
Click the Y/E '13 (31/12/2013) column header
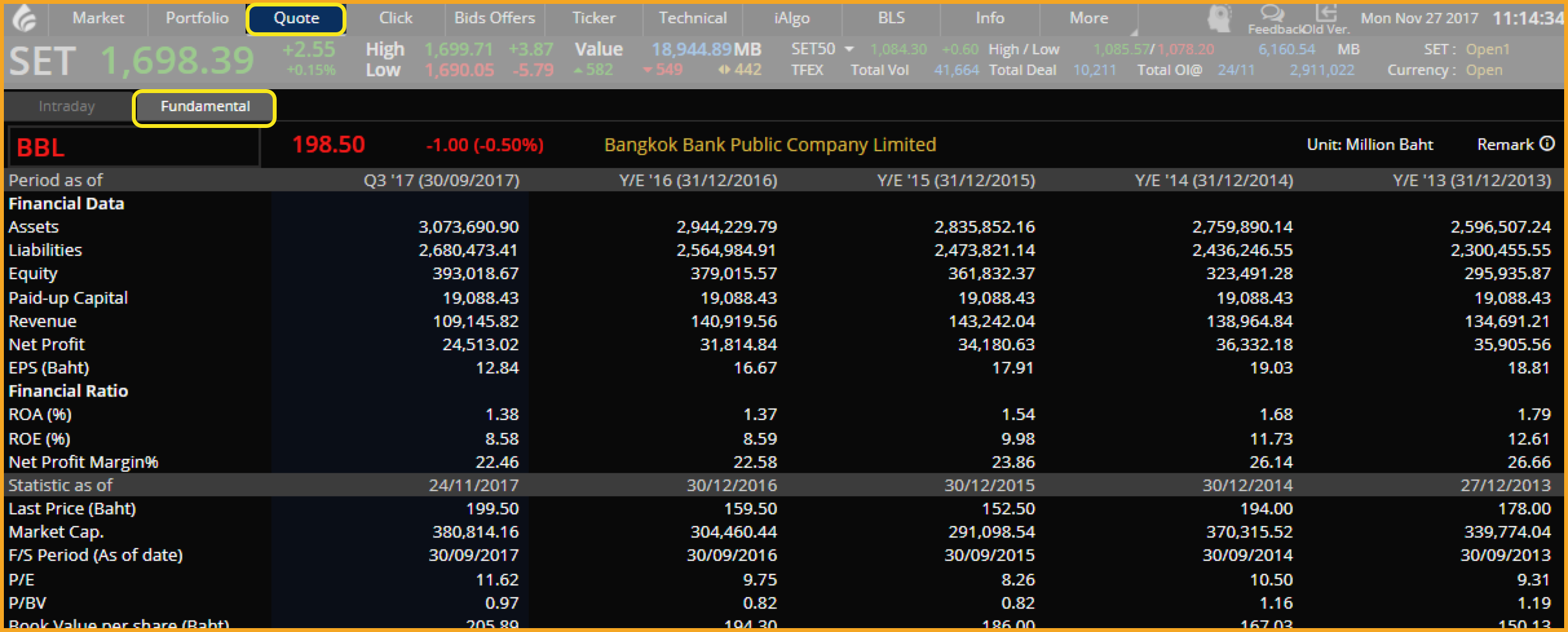pyautogui.click(x=1472, y=180)
